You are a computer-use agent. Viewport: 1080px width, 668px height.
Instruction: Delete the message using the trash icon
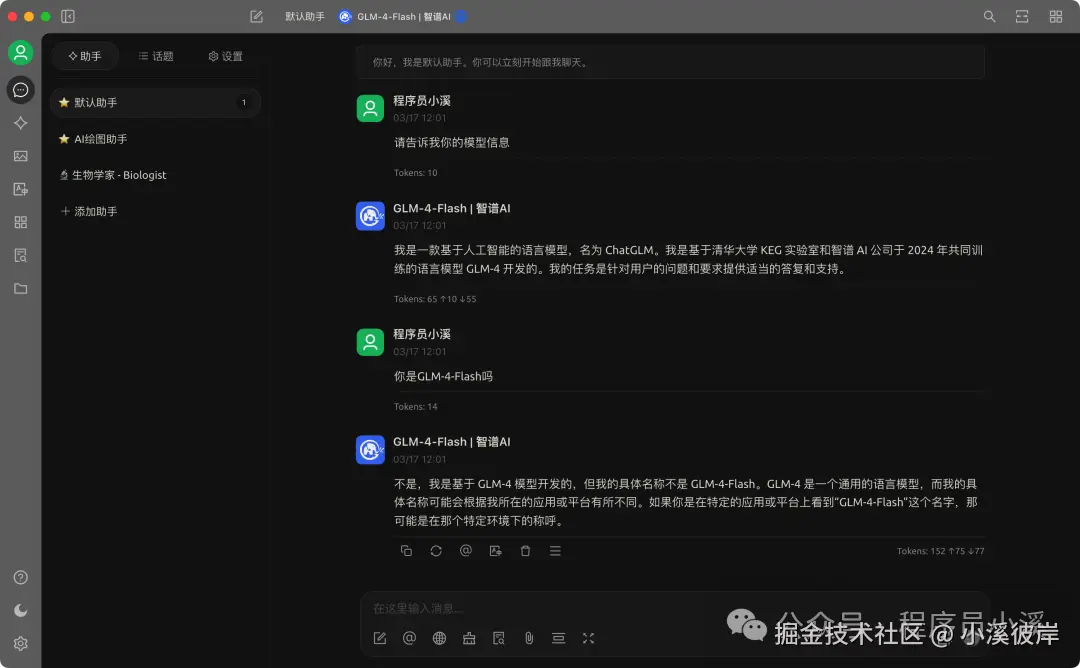[x=525, y=550]
